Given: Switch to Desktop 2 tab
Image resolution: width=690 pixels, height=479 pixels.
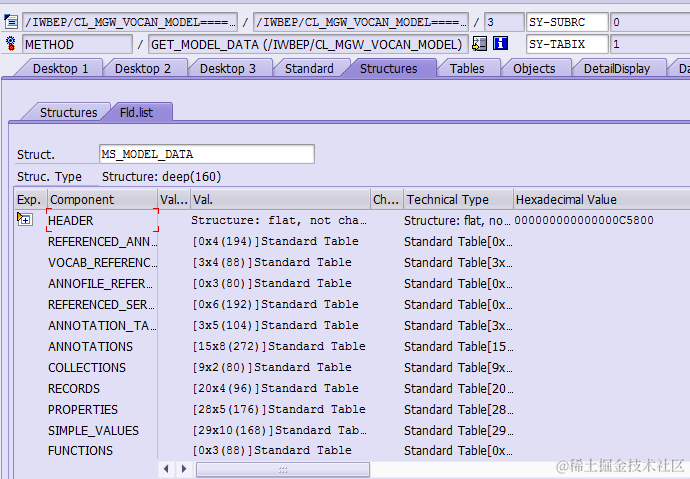Looking at the screenshot, I should click(x=143, y=69).
